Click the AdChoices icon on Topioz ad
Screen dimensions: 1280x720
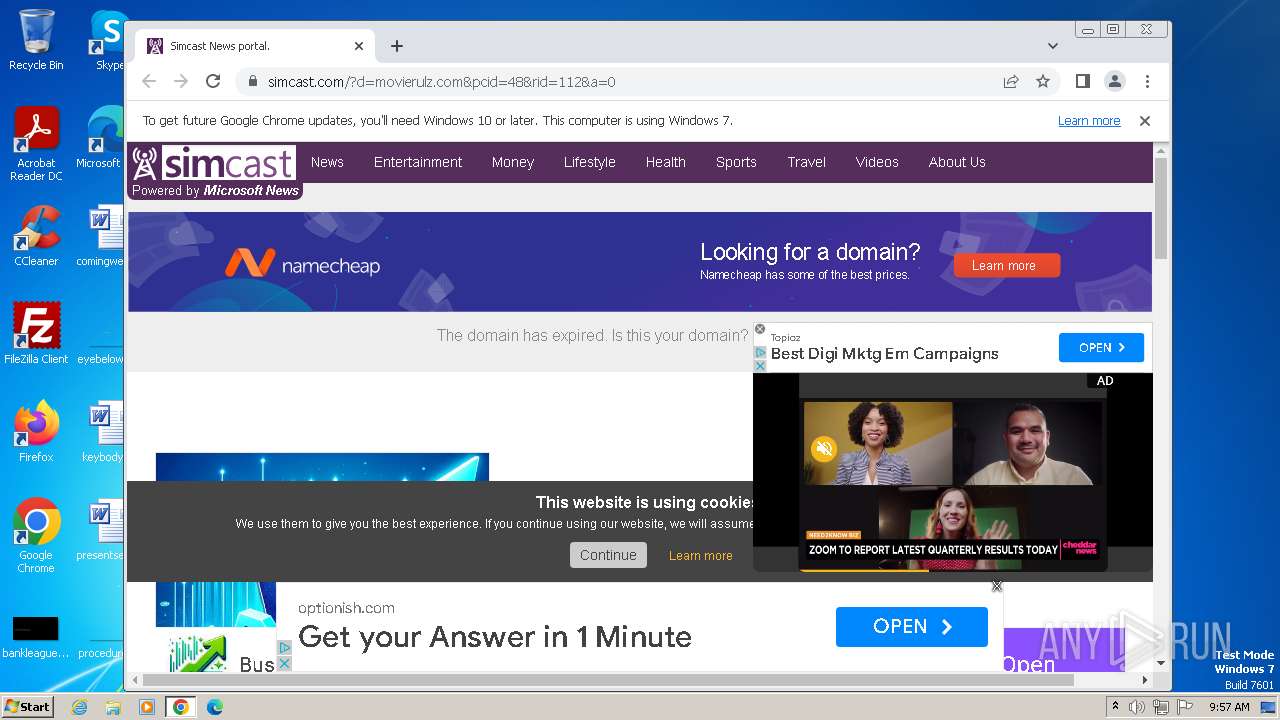(759, 352)
